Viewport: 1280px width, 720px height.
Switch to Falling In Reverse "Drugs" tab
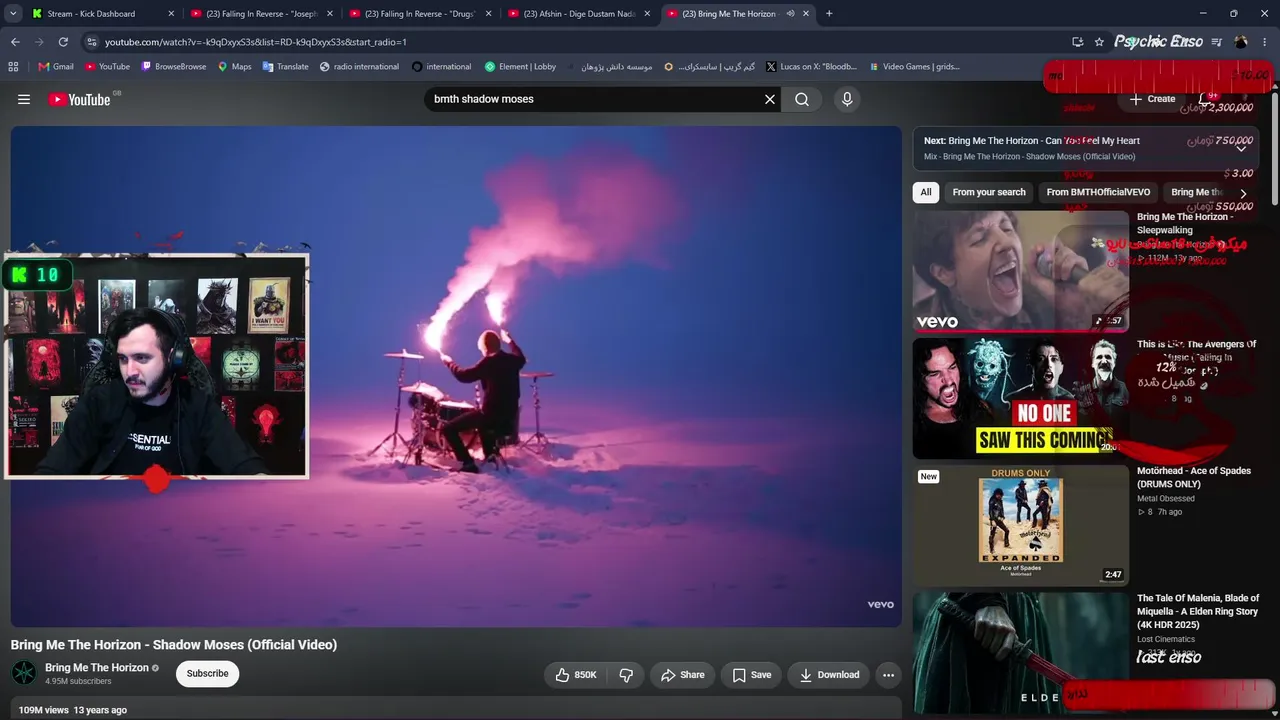[421, 14]
